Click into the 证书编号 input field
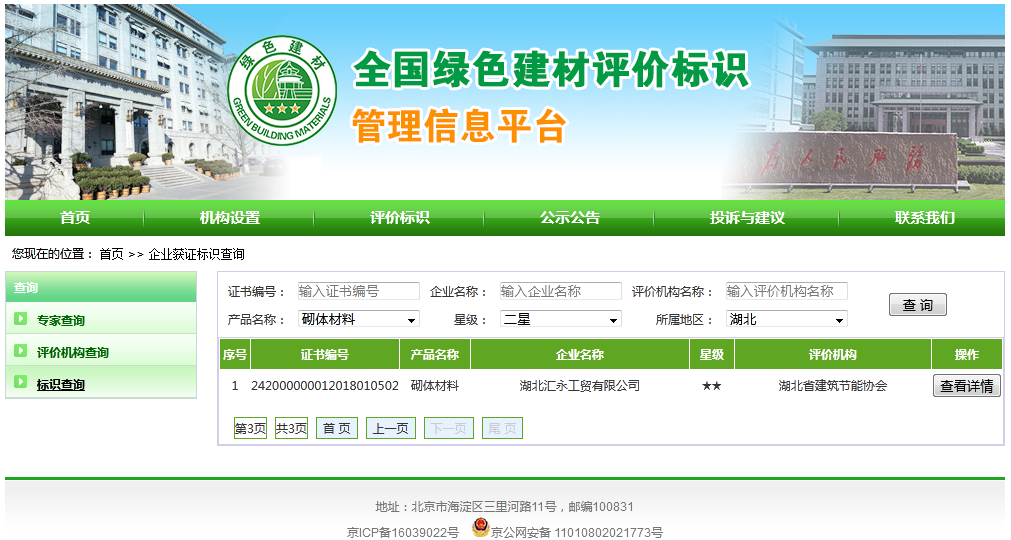The height and width of the screenshot is (540, 1011). (358, 291)
